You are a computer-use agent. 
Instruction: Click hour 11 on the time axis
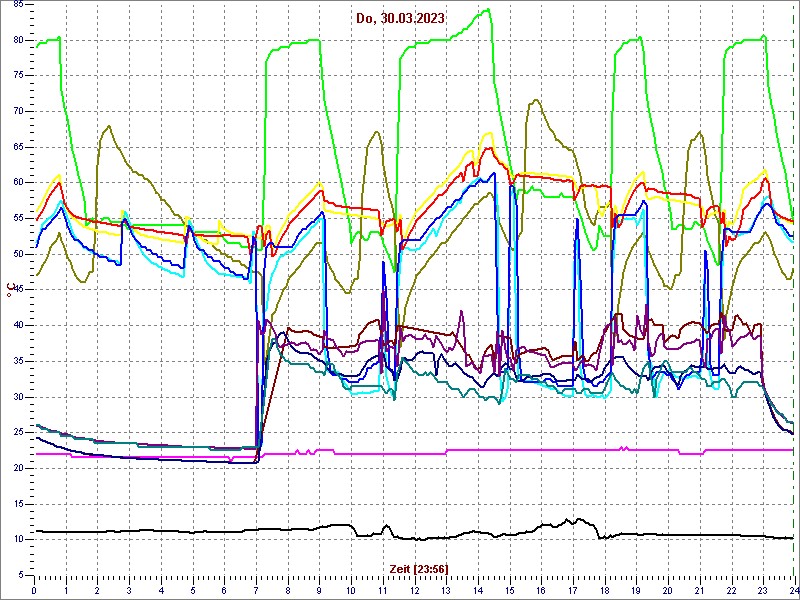(x=383, y=588)
